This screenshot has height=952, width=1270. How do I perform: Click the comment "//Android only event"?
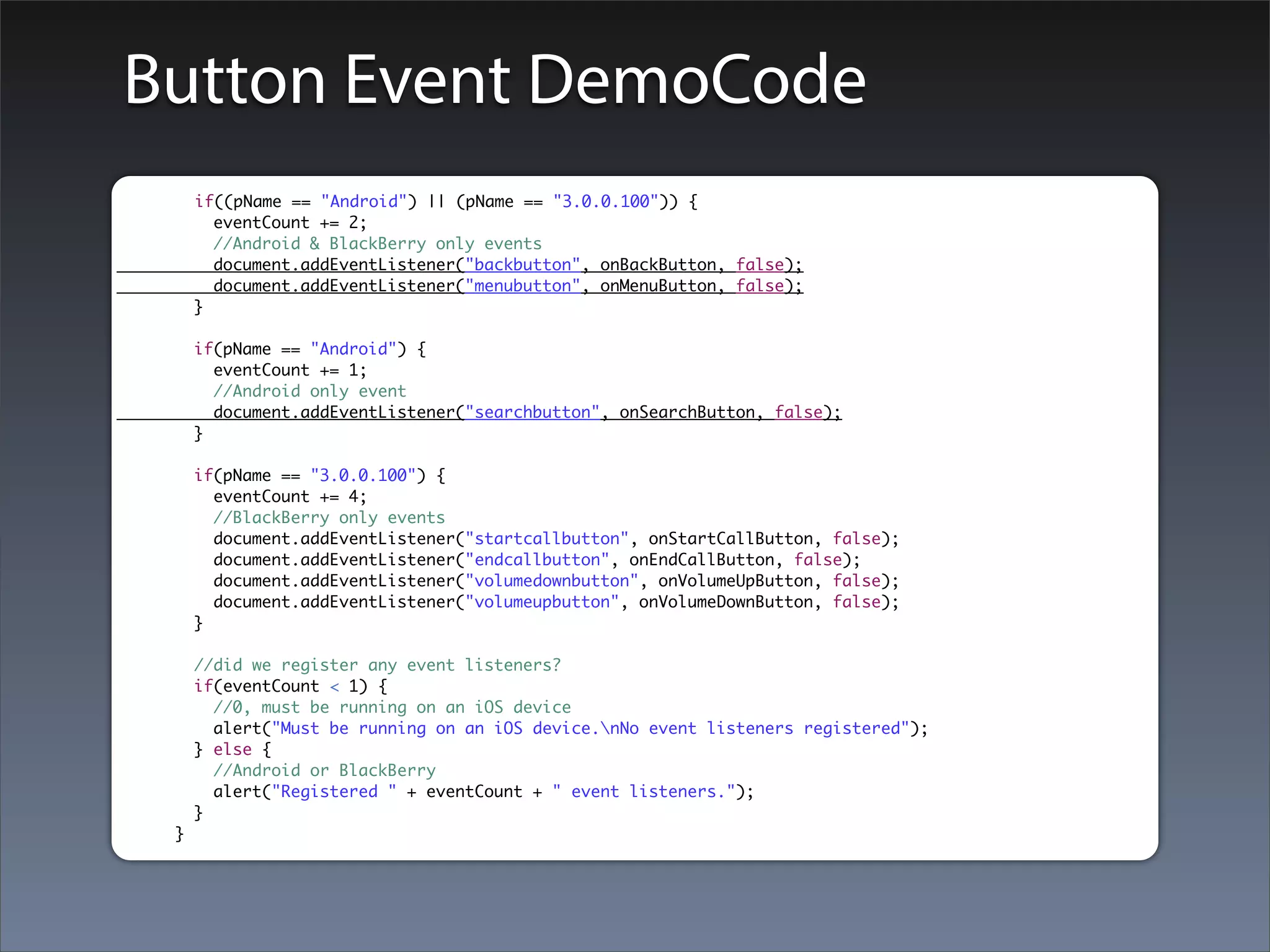coord(310,391)
